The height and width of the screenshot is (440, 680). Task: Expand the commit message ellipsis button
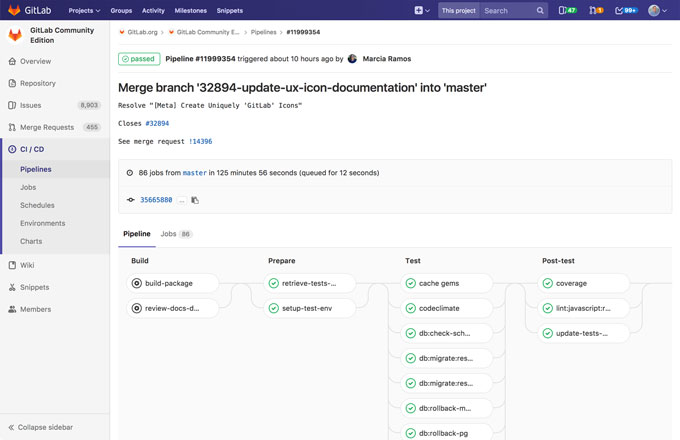182,200
